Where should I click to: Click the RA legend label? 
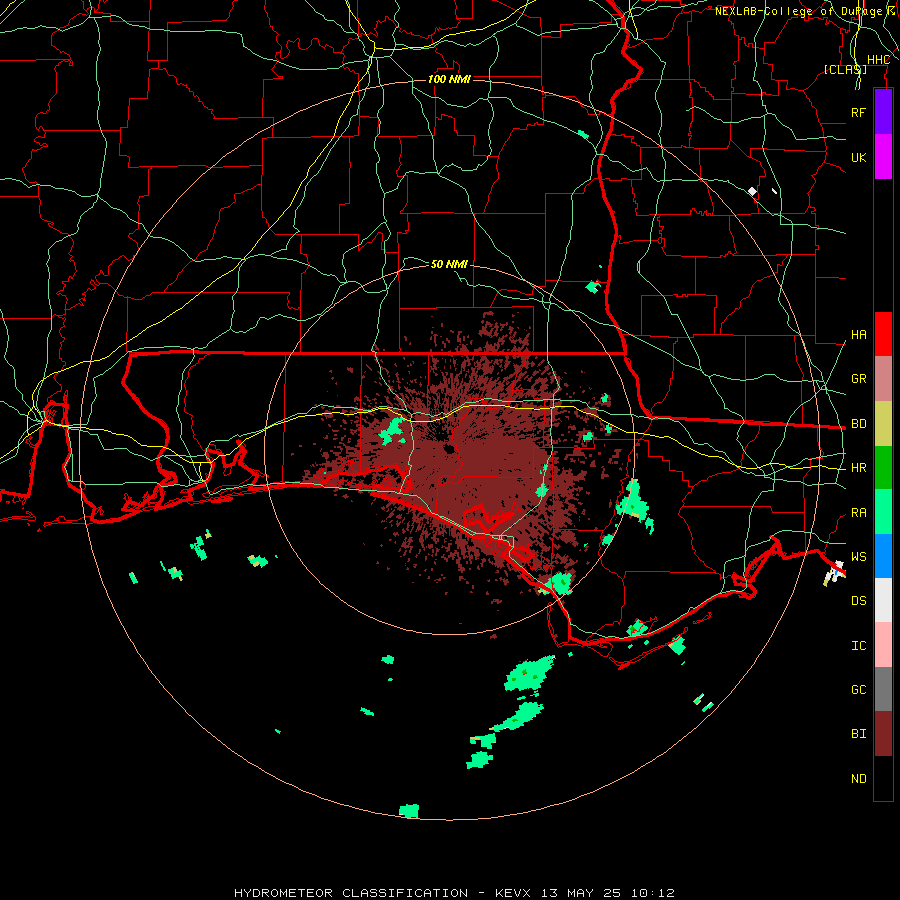click(x=858, y=513)
